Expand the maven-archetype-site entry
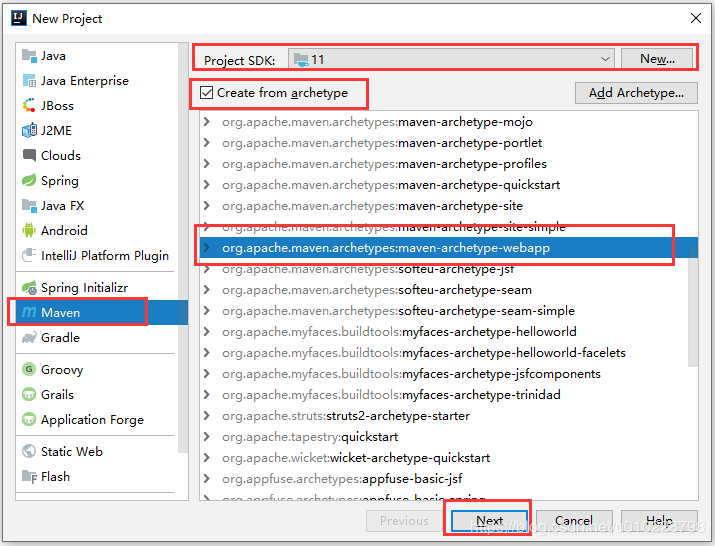The width and height of the screenshot is (715, 546). (207, 206)
